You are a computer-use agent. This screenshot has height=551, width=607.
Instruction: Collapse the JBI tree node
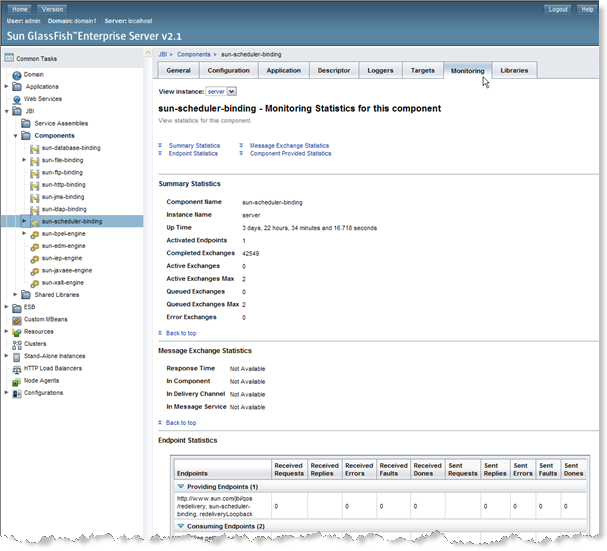[6, 111]
